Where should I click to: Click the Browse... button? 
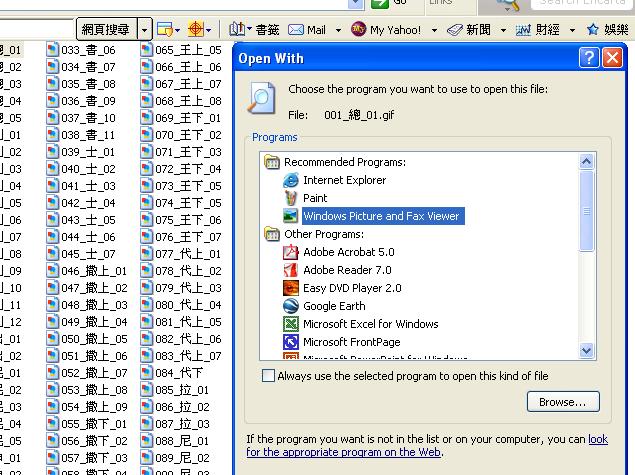click(562, 402)
